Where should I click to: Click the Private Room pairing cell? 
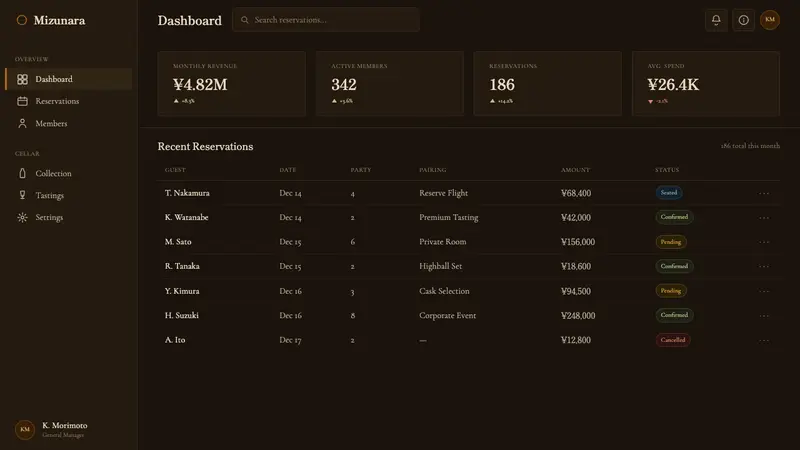(443, 242)
